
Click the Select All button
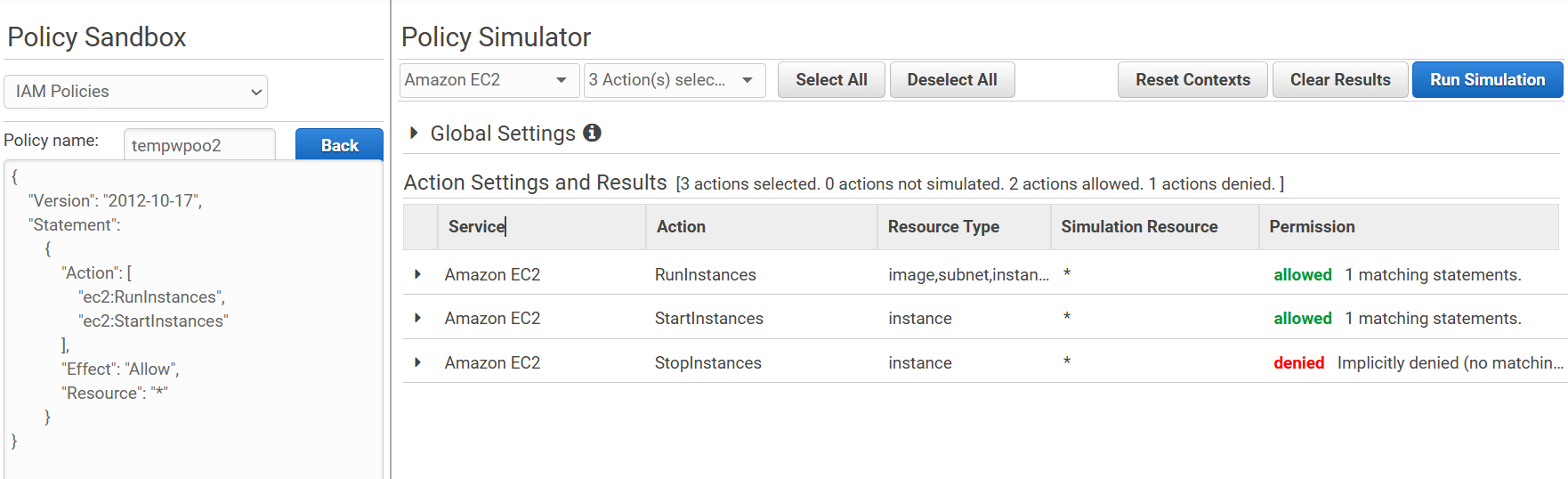(x=831, y=80)
